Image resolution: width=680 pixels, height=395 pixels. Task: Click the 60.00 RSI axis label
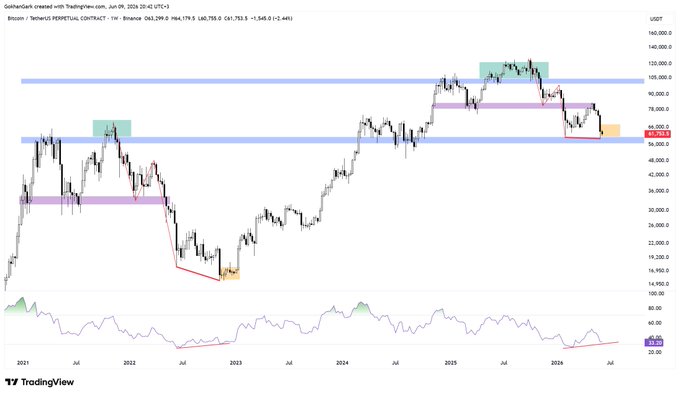coord(655,323)
